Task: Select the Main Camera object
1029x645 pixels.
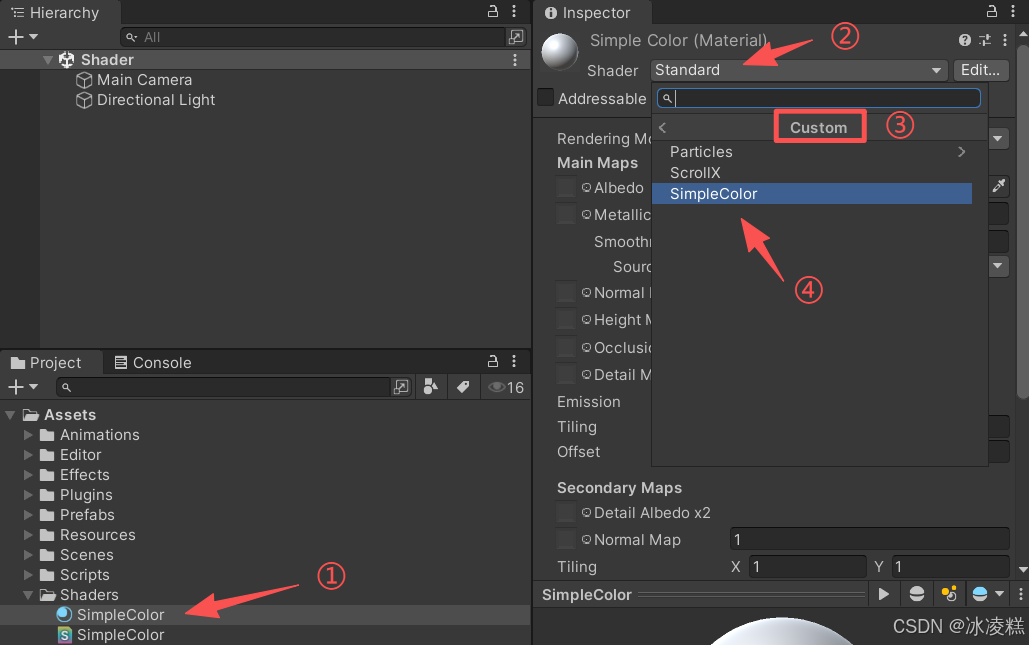Action: point(144,80)
